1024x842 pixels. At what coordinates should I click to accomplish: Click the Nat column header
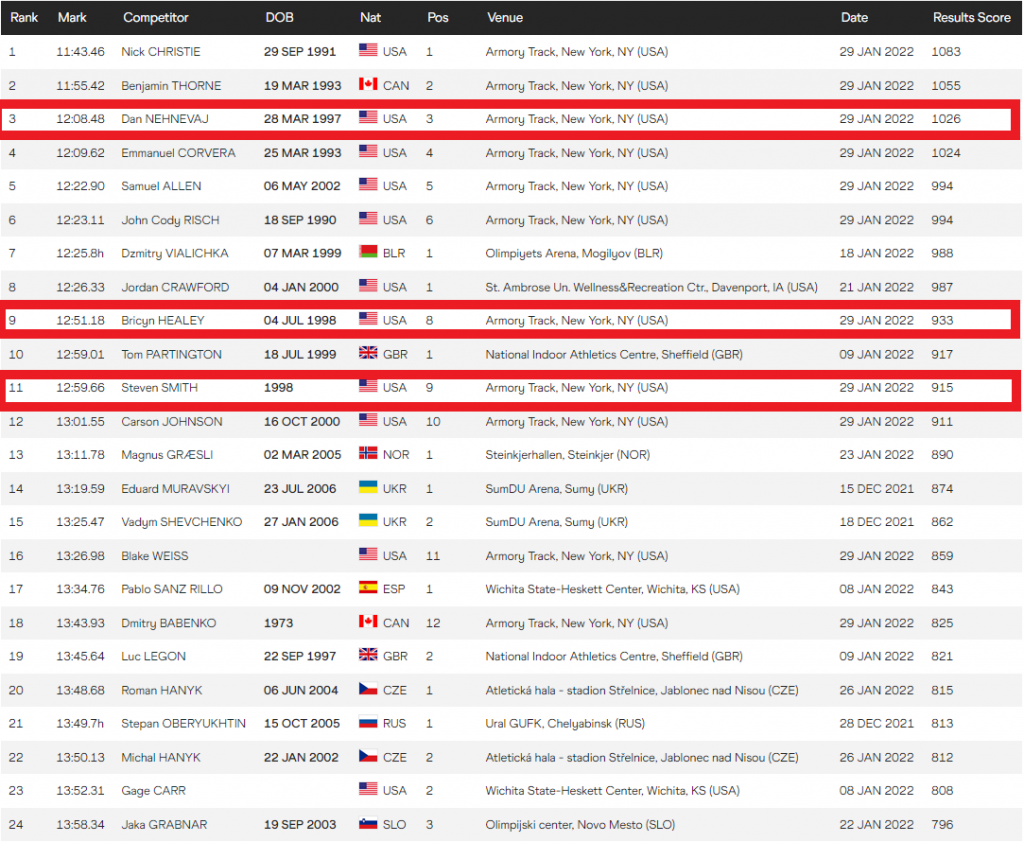click(370, 18)
